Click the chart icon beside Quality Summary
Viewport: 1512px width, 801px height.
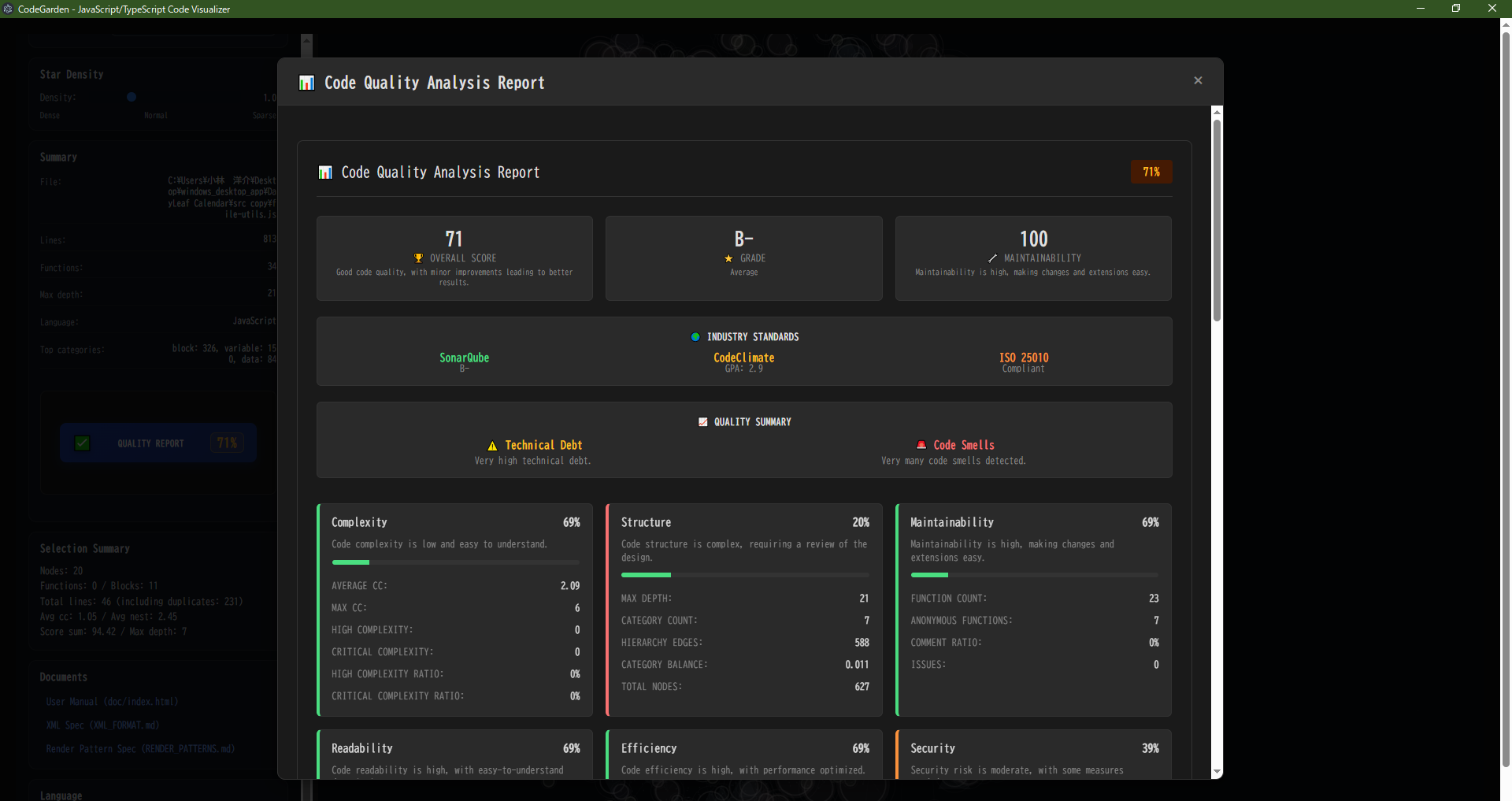[x=702, y=422]
